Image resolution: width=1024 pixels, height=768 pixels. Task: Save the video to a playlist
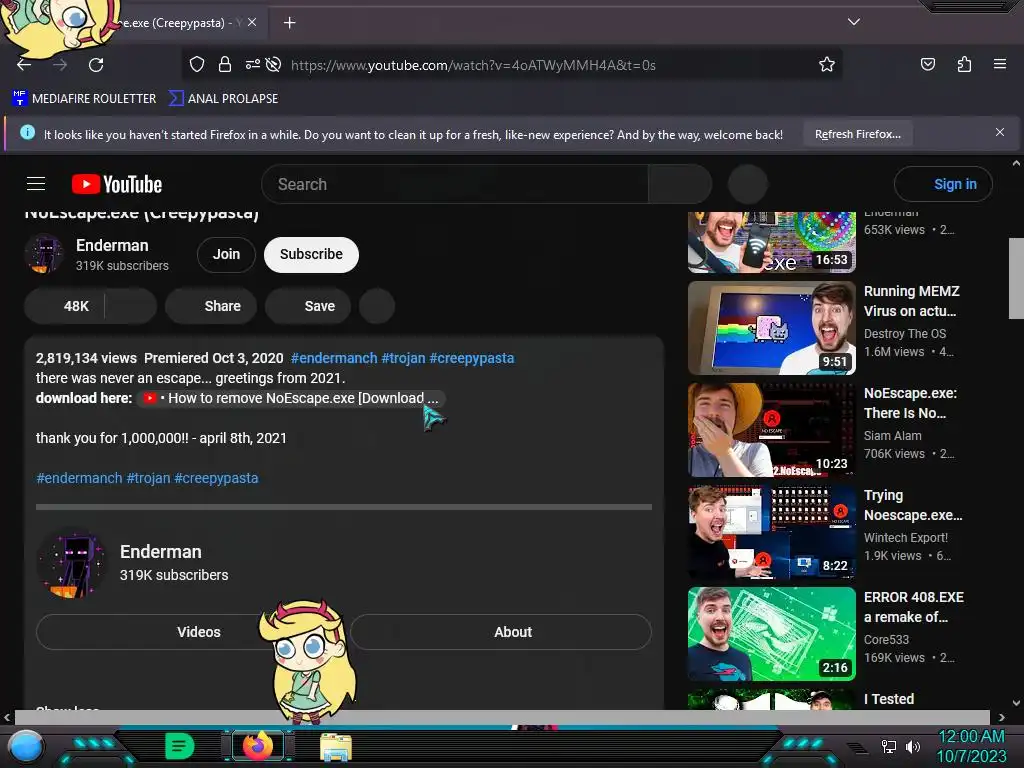308,306
